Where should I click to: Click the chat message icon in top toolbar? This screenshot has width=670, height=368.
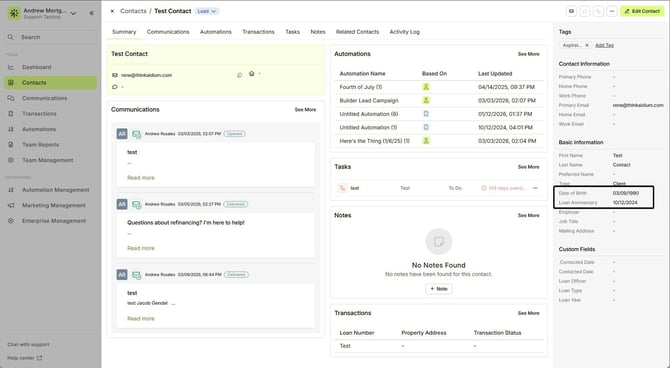pyautogui.click(x=585, y=11)
